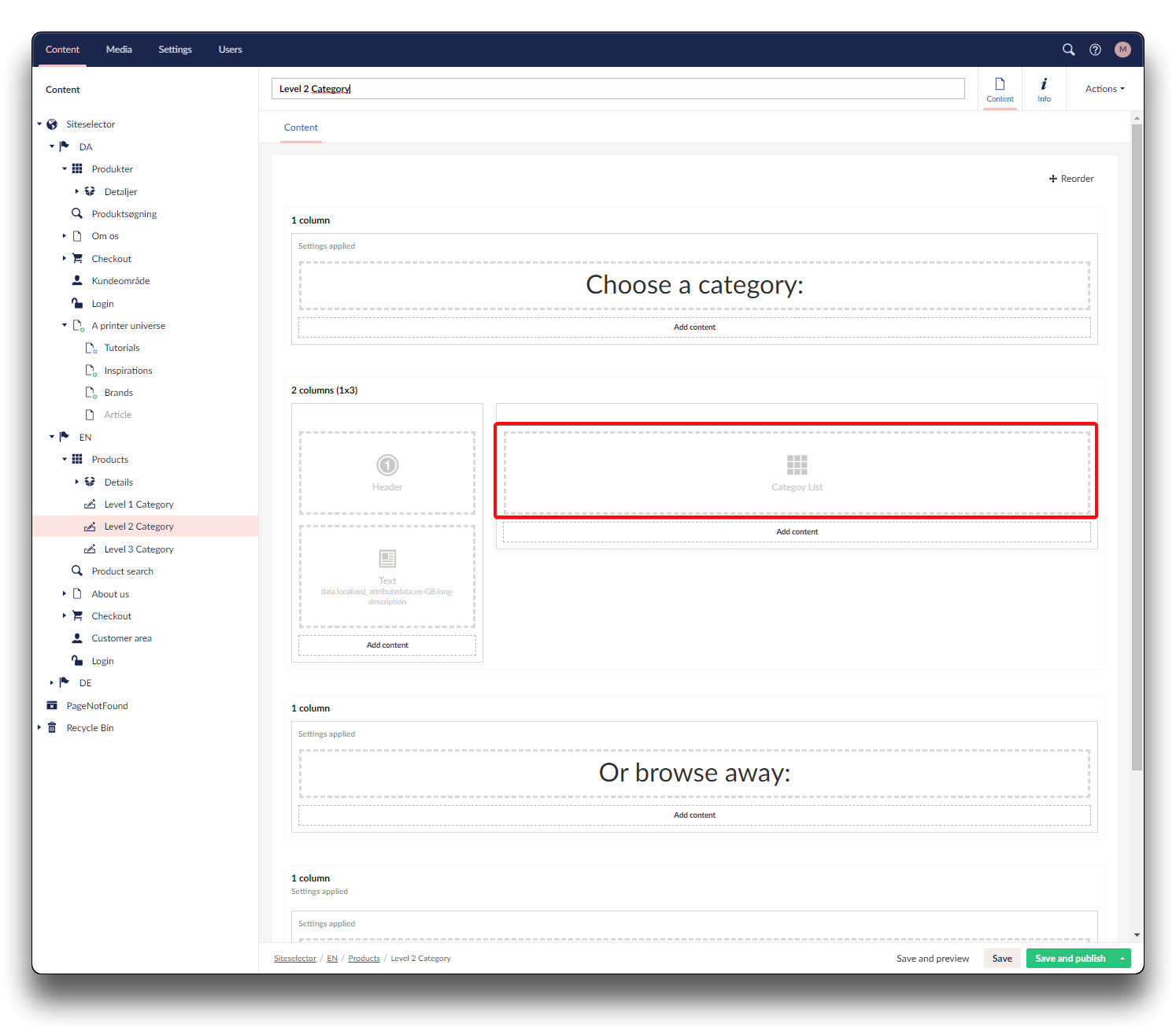Open the Settings section
The image size is (1176, 1031).
click(175, 50)
